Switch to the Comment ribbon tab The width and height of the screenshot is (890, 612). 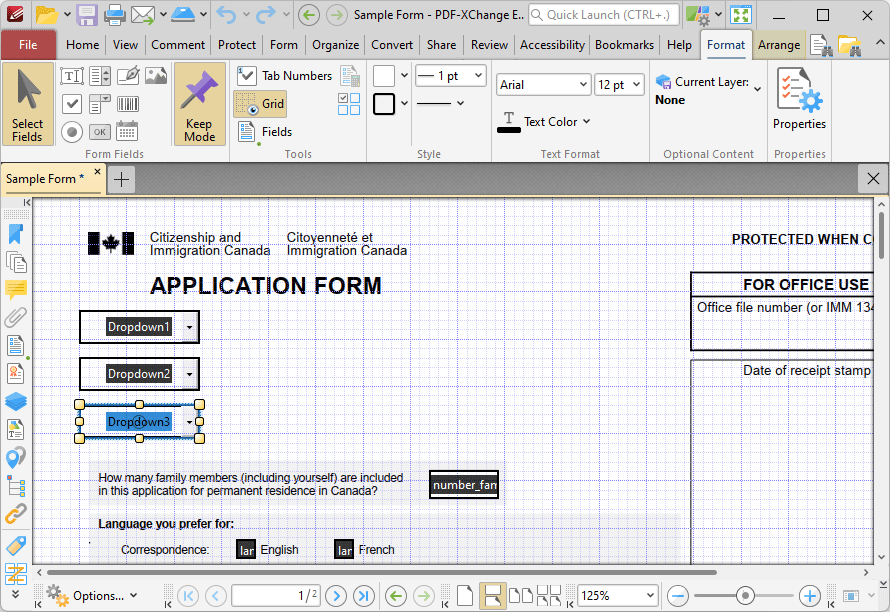click(x=178, y=45)
